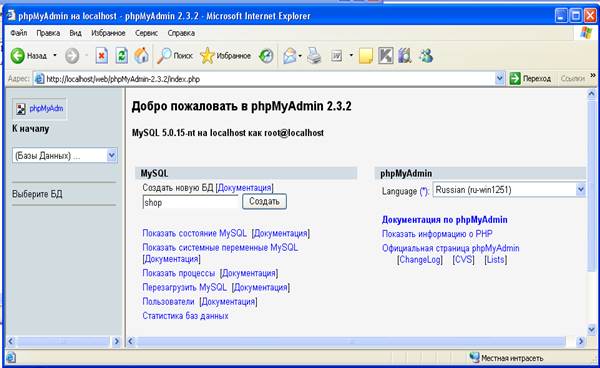Open the Edit button dropdown arrow
600x368 pixels.
point(351,56)
